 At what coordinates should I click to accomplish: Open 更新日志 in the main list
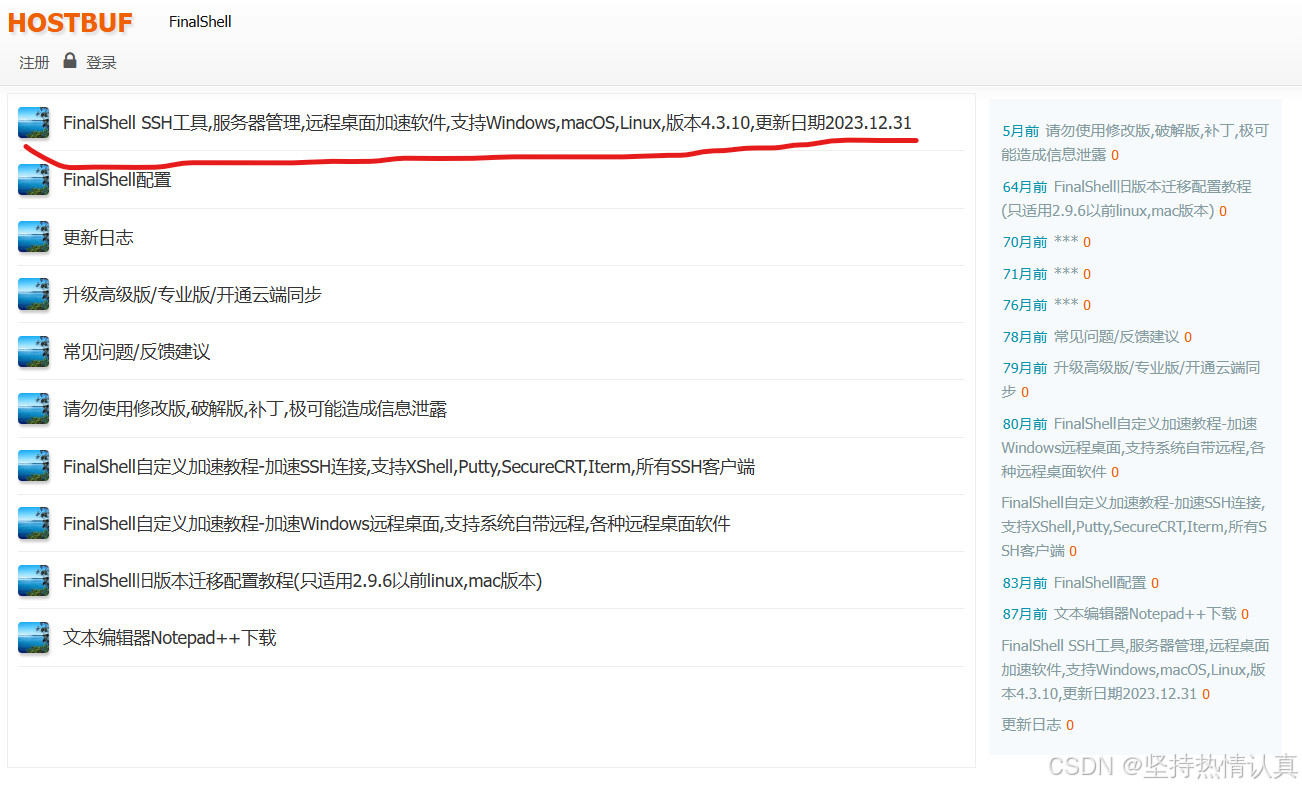[x=98, y=237]
